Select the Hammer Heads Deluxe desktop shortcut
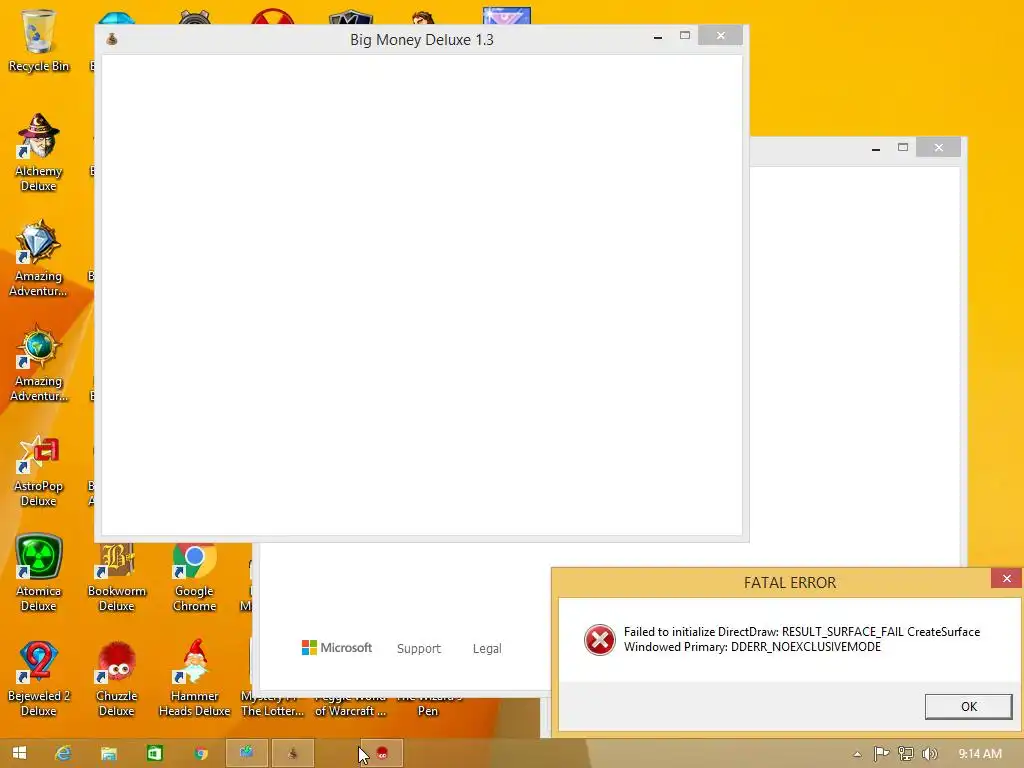The image size is (1024, 768). [194, 679]
